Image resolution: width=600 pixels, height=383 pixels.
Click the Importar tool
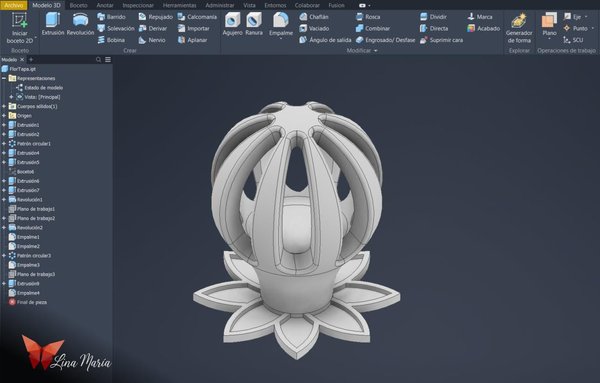point(194,28)
